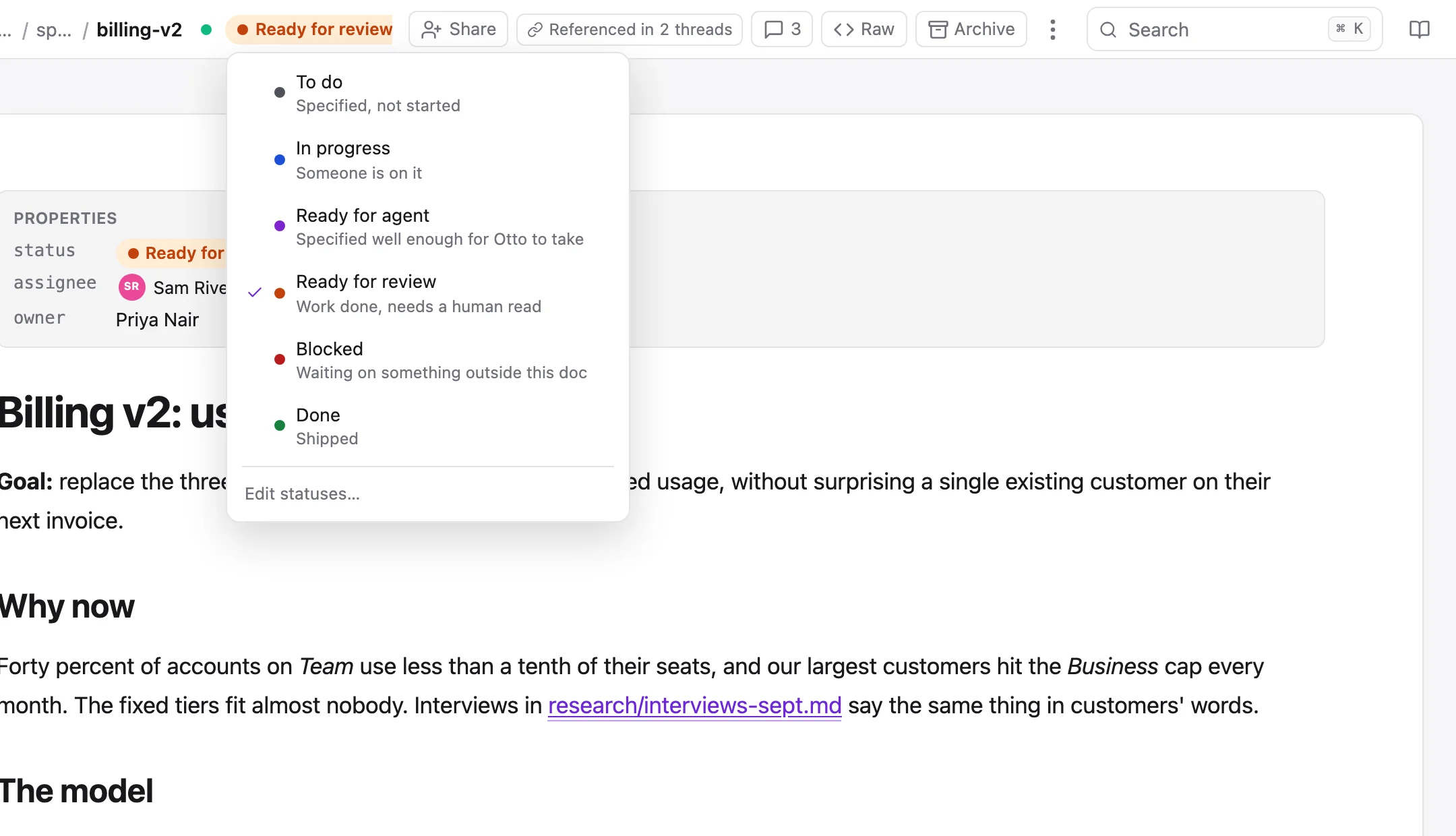Click the owner Priya Nair value
1456x836 pixels.
[x=157, y=320]
